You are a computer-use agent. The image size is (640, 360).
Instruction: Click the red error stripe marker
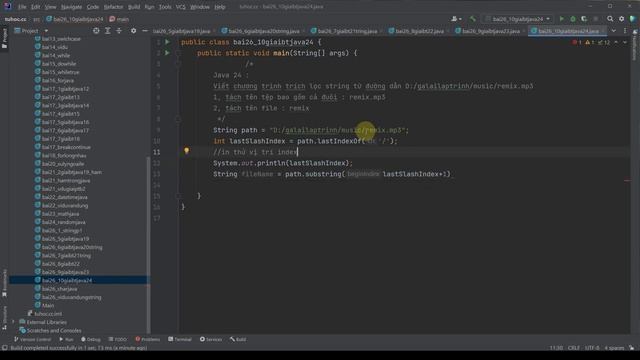[x=627, y=180]
